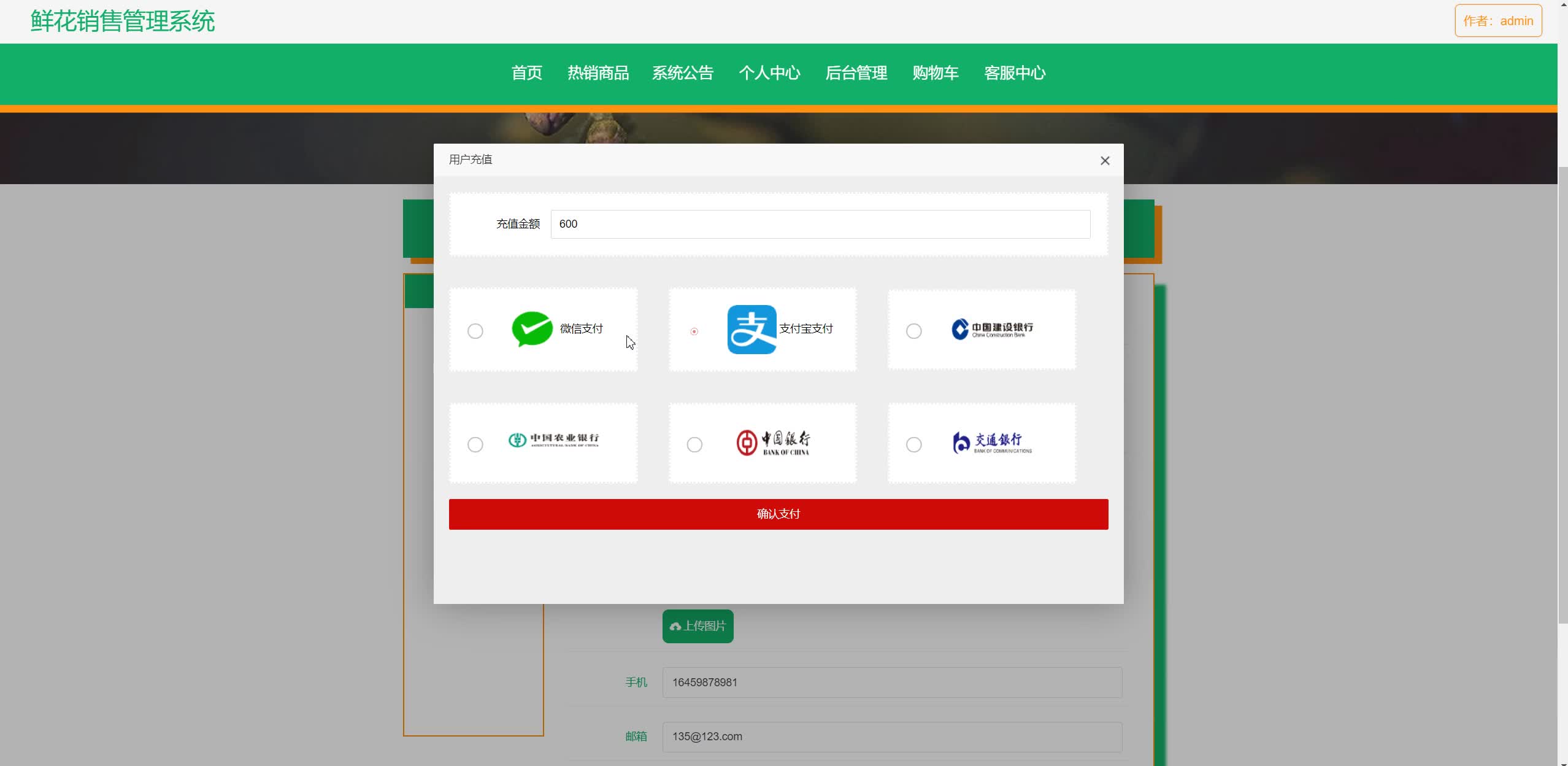The width and height of the screenshot is (1568, 766).
Task: Select the China Construction Bank radio button
Action: point(913,331)
